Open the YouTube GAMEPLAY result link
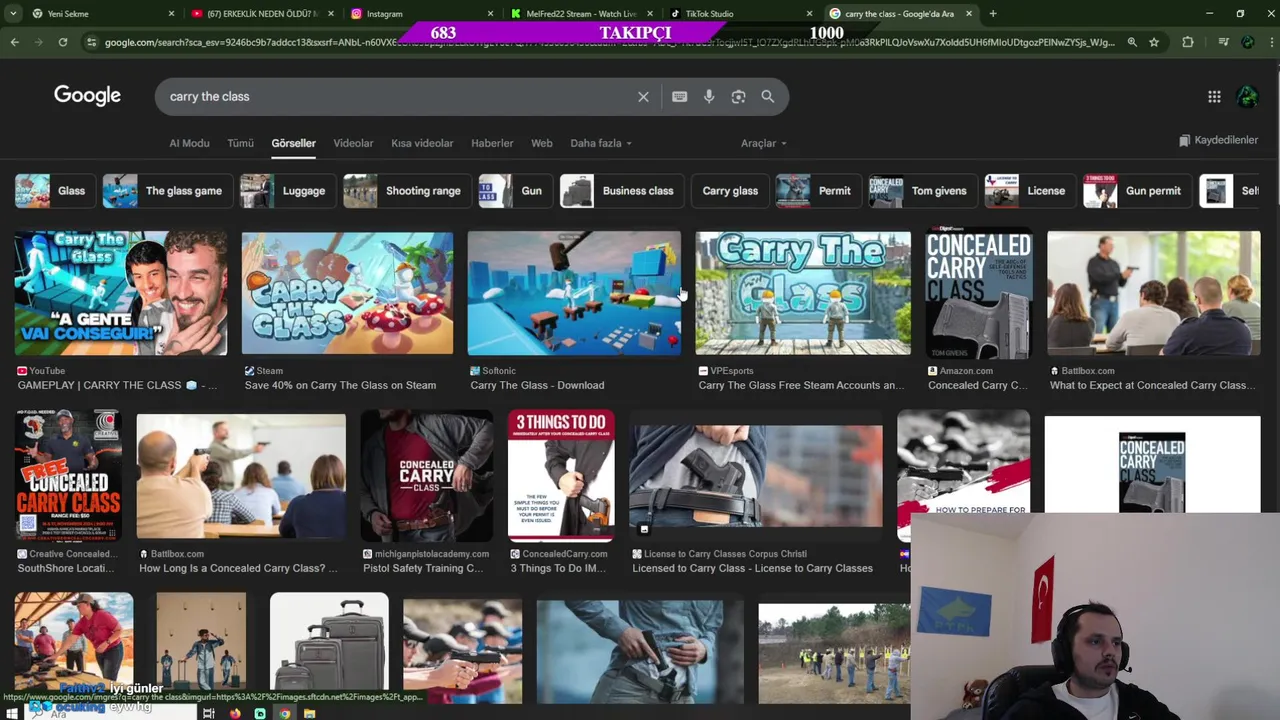Viewport: 1280px width, 720px height. pos(117,385)
